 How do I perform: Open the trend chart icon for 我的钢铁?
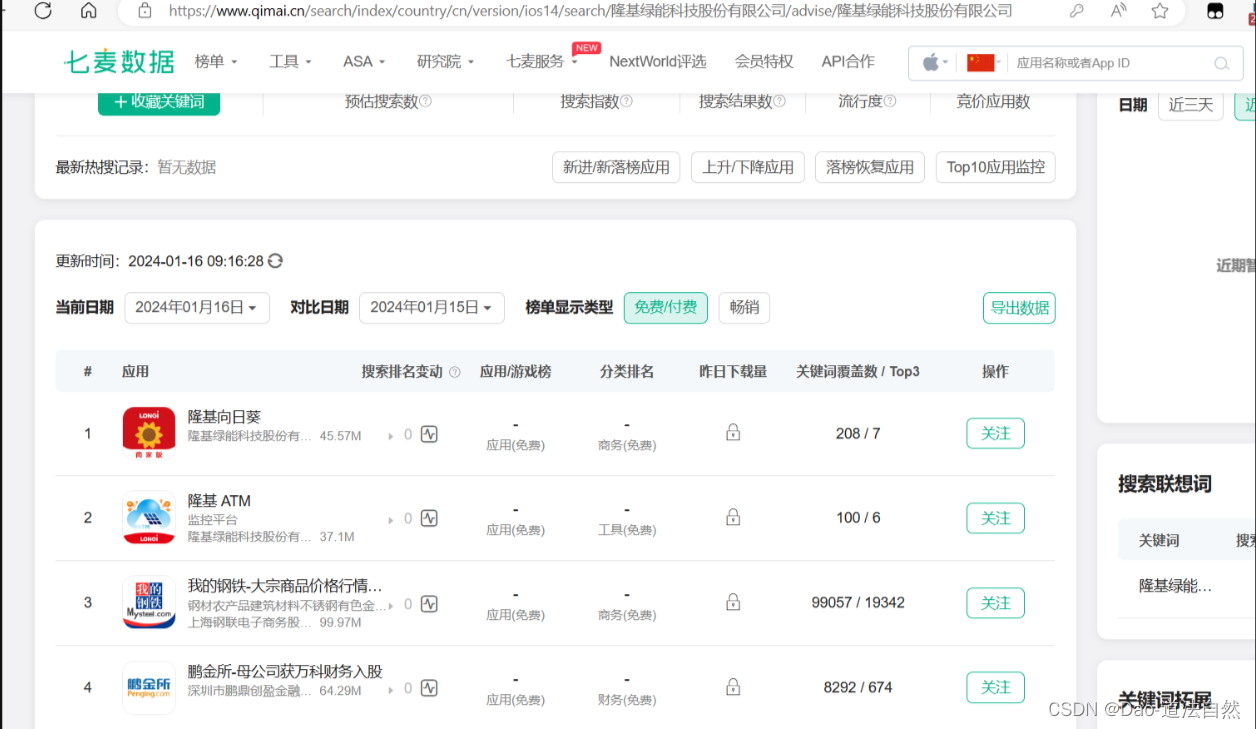tap(429, 604)
